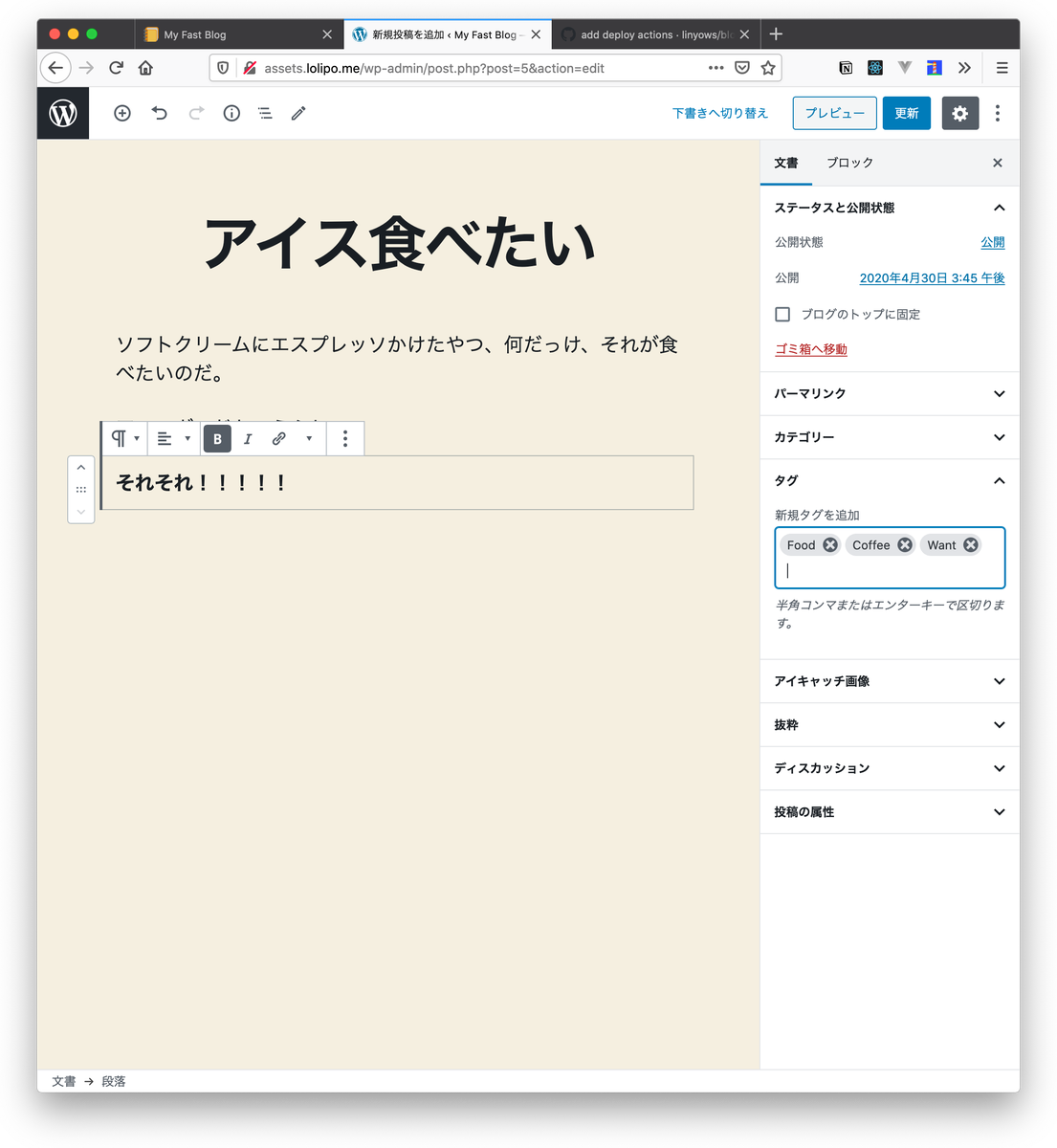
Task: Expand the アイキャッチ画像 panel
Action: click(x=889, y=681)
